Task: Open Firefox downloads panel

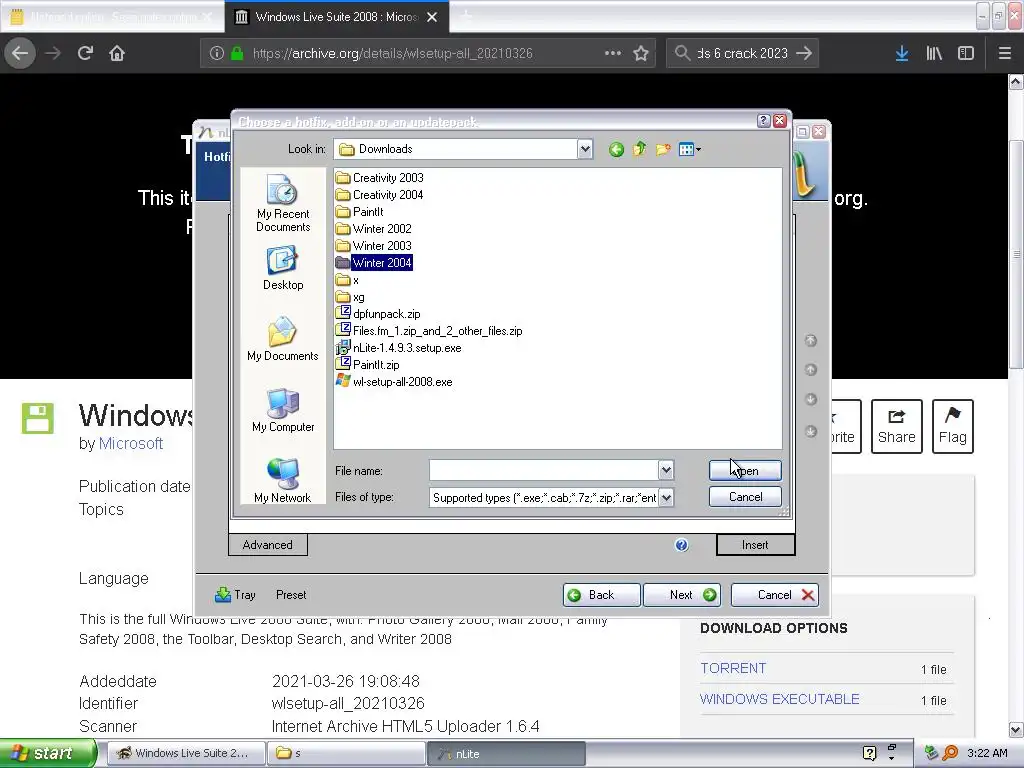Action: pos(902,53)
